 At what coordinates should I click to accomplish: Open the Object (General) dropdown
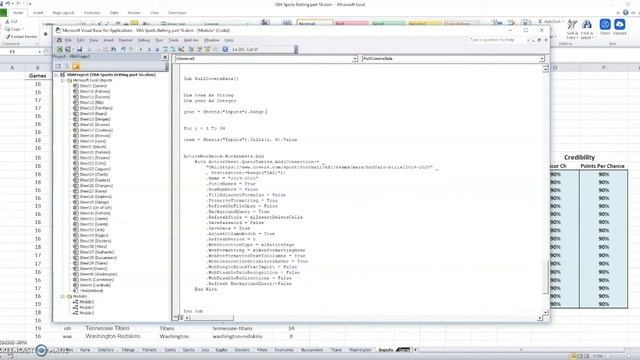point(355,59)
